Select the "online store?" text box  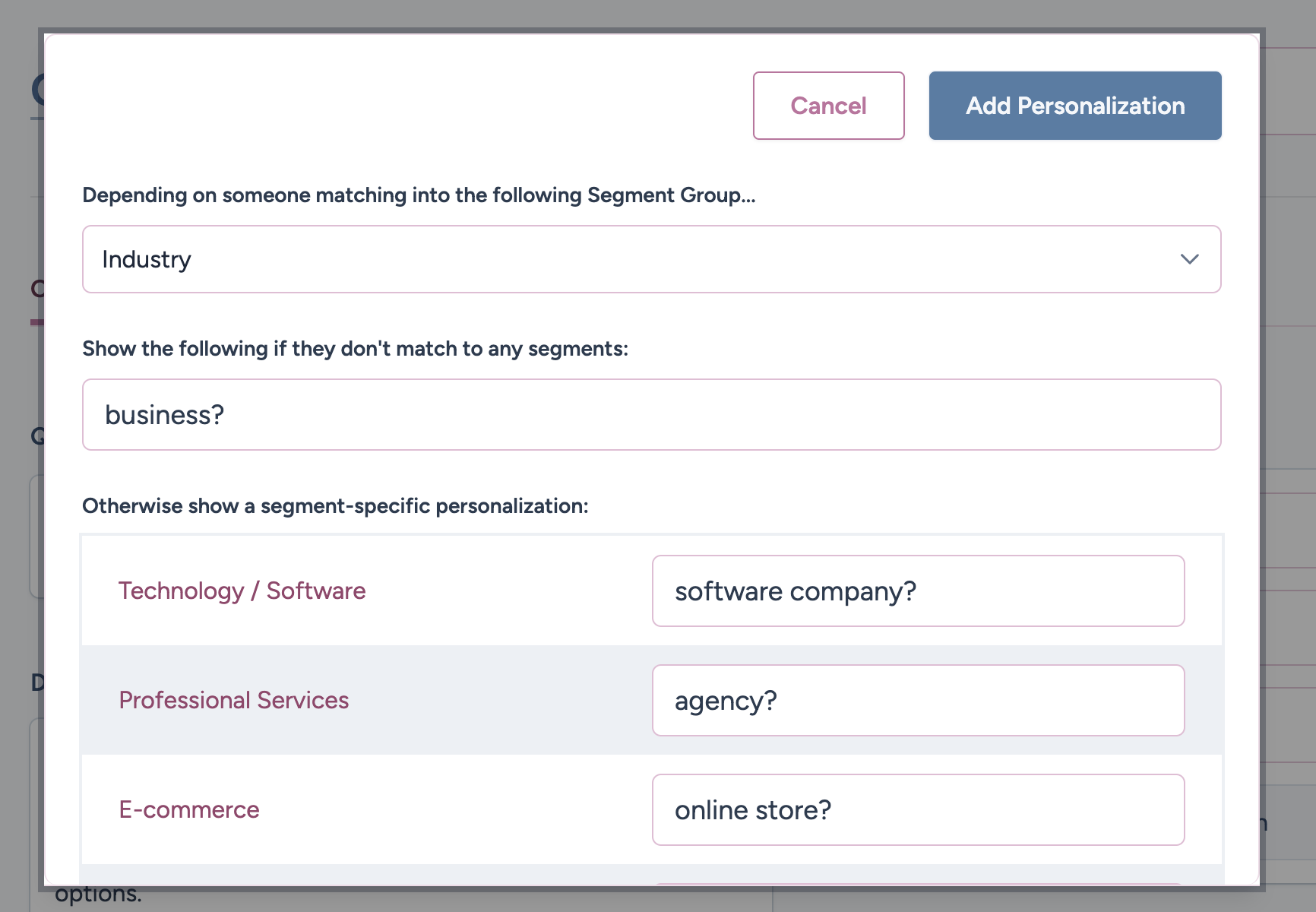[917, 810]
